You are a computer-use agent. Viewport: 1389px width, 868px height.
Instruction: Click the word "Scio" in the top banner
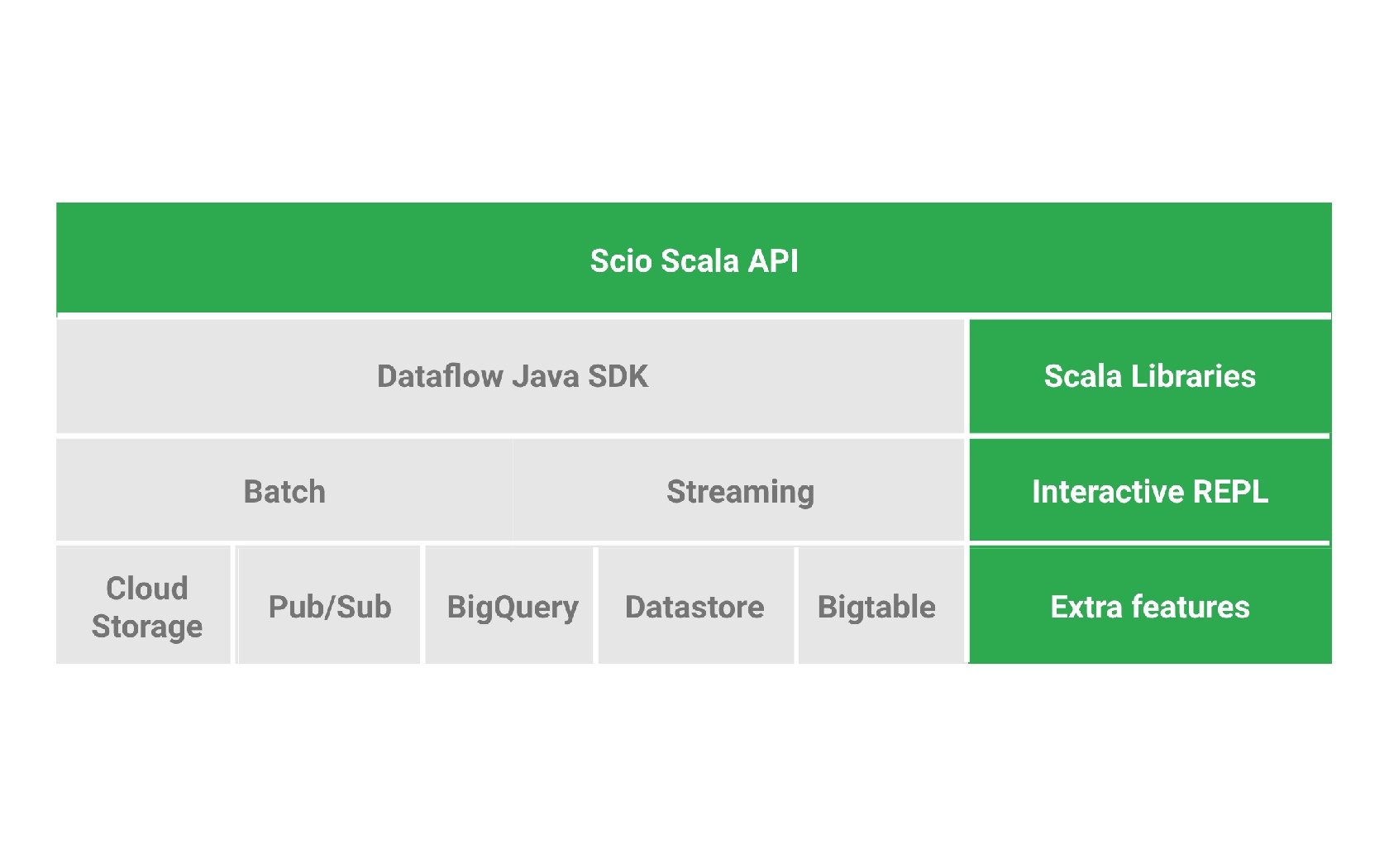pos(621,261)
